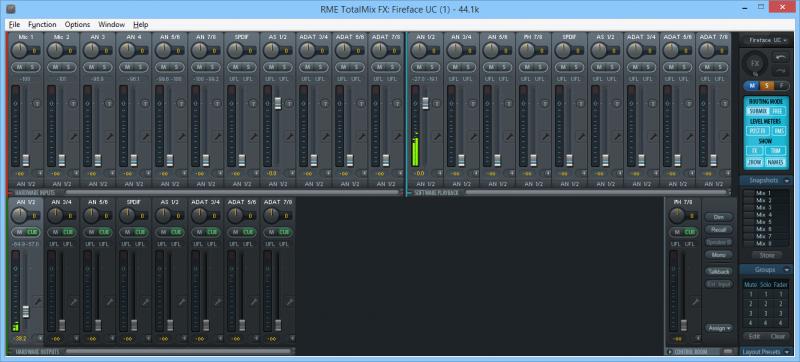Open the Function menu

[x=42, y=24]
